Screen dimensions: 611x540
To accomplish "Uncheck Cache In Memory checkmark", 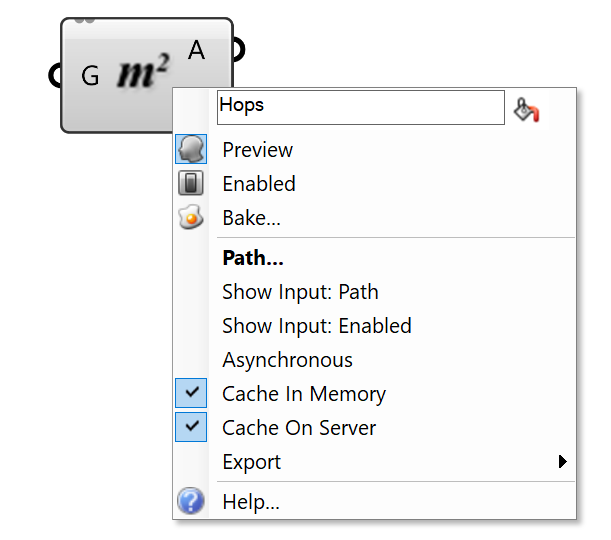I will click(191, 394).
